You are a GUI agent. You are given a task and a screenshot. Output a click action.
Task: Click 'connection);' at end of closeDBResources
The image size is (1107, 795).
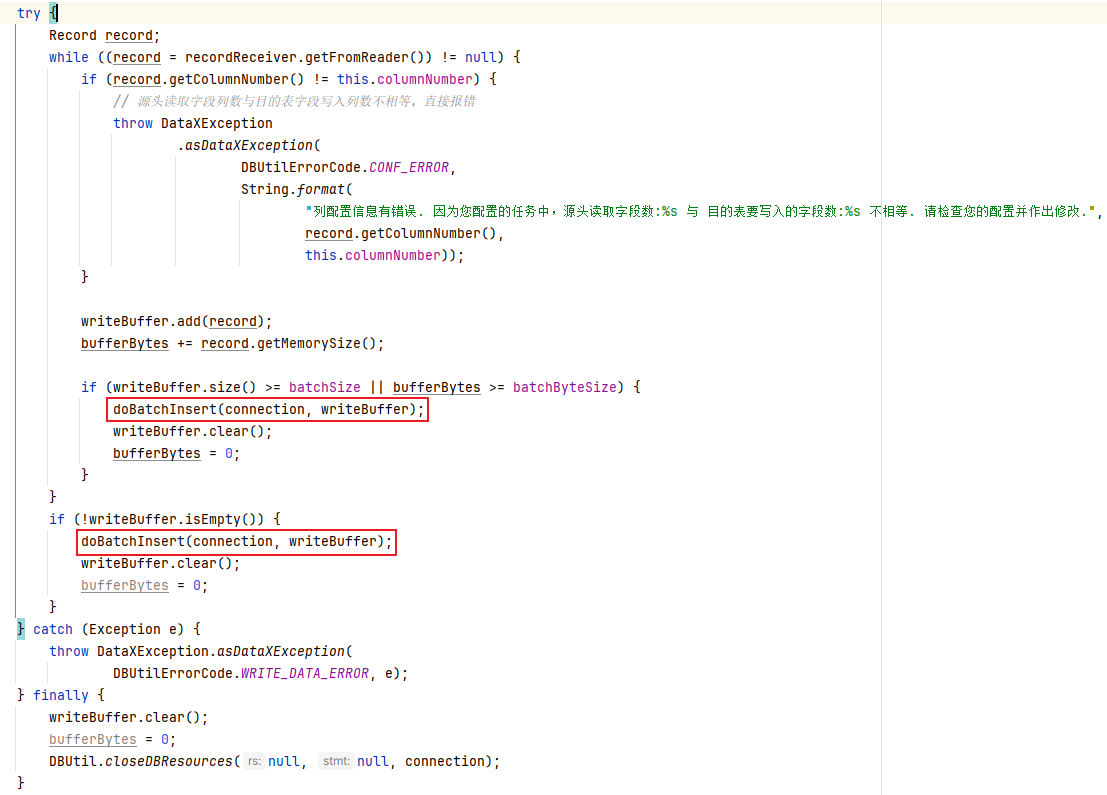click(452, 761)
